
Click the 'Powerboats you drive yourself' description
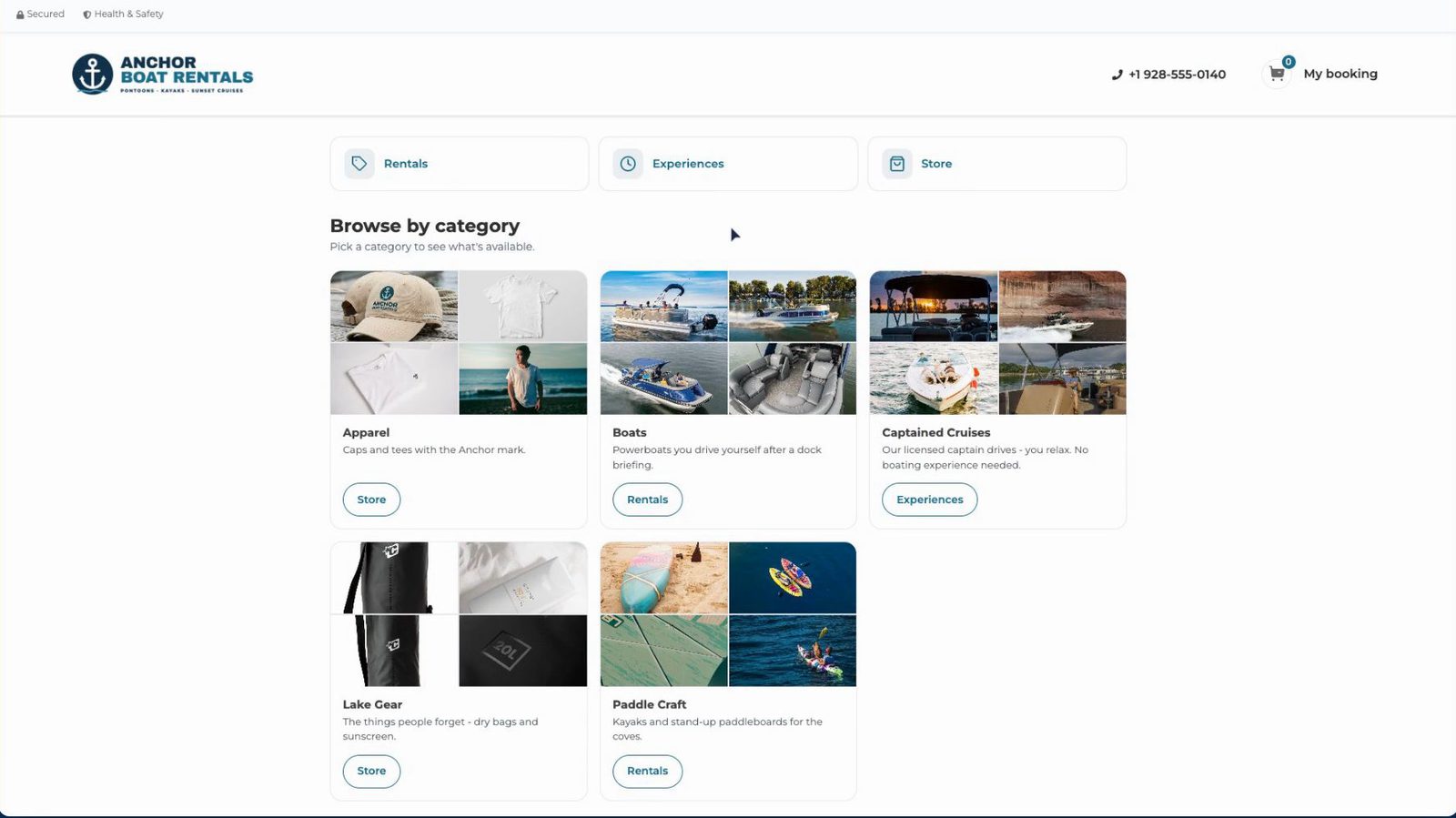[x=717, y=457]
